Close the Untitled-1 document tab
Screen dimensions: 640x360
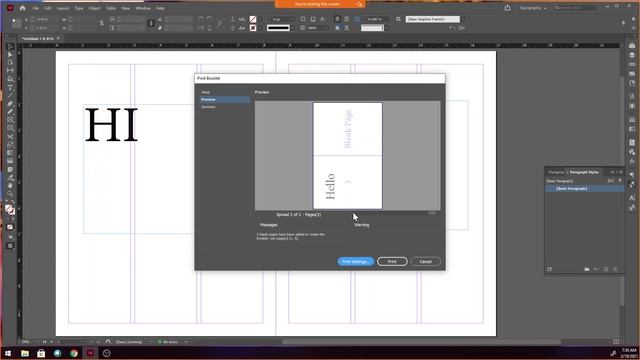(58, 38)
